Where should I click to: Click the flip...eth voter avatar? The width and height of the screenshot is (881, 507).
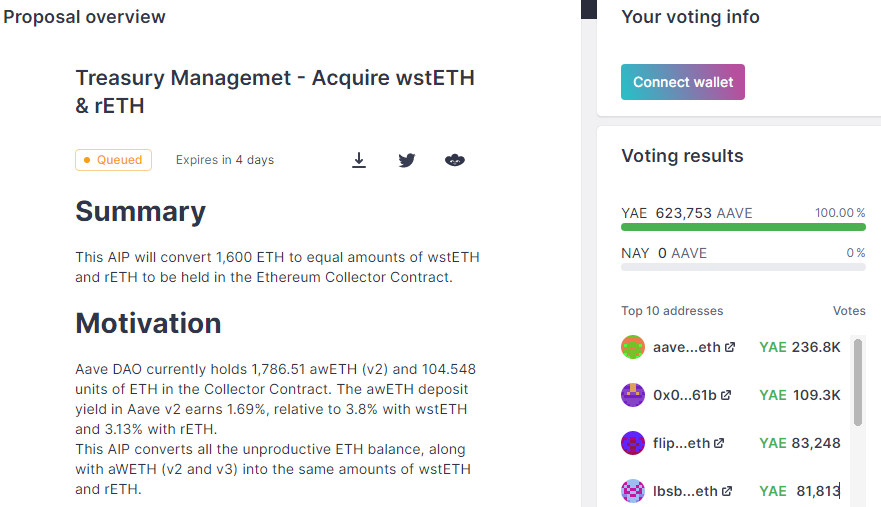coord(633,443)
